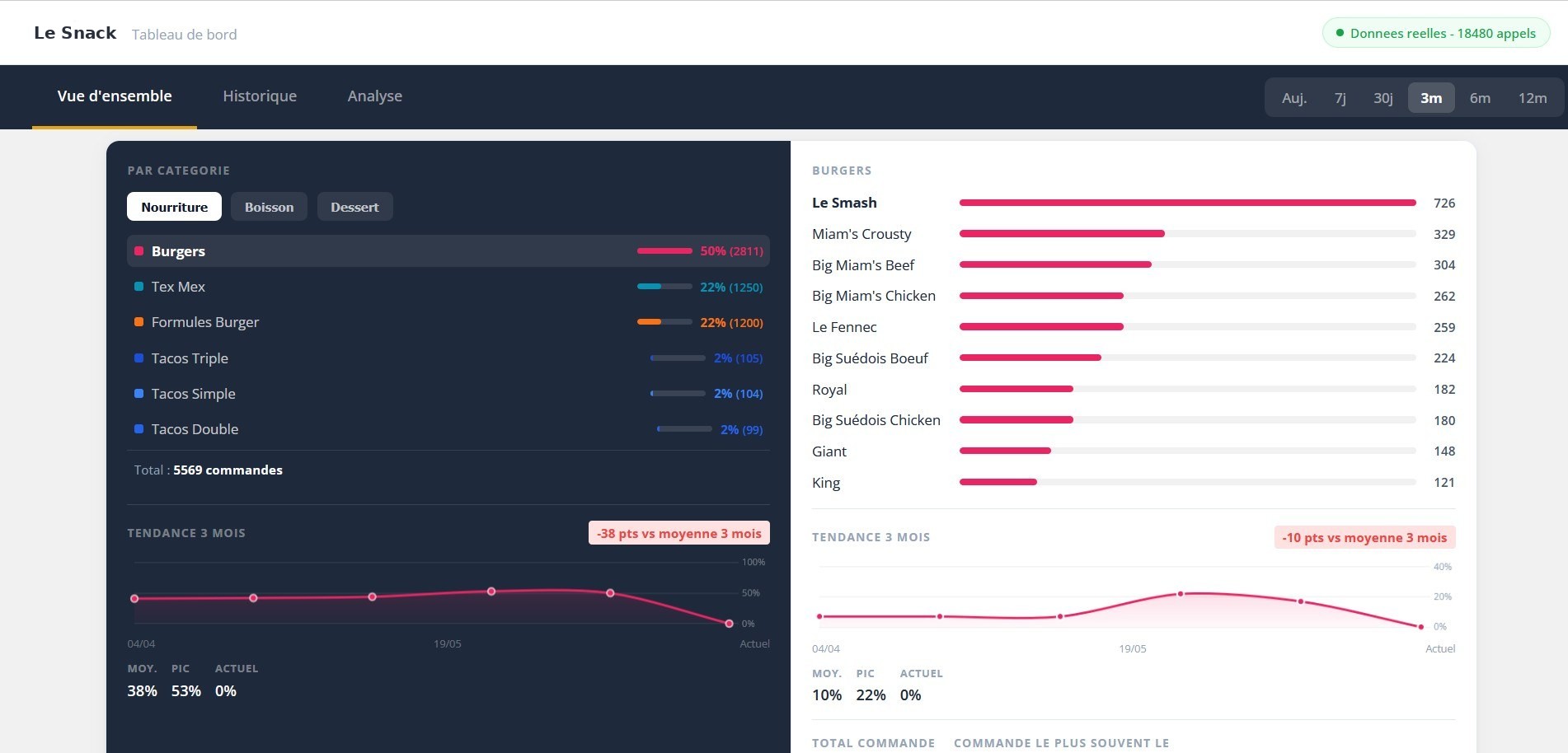Select the Formules Burger category row
The image size is (1568, 753).
[x=448, y=322]
